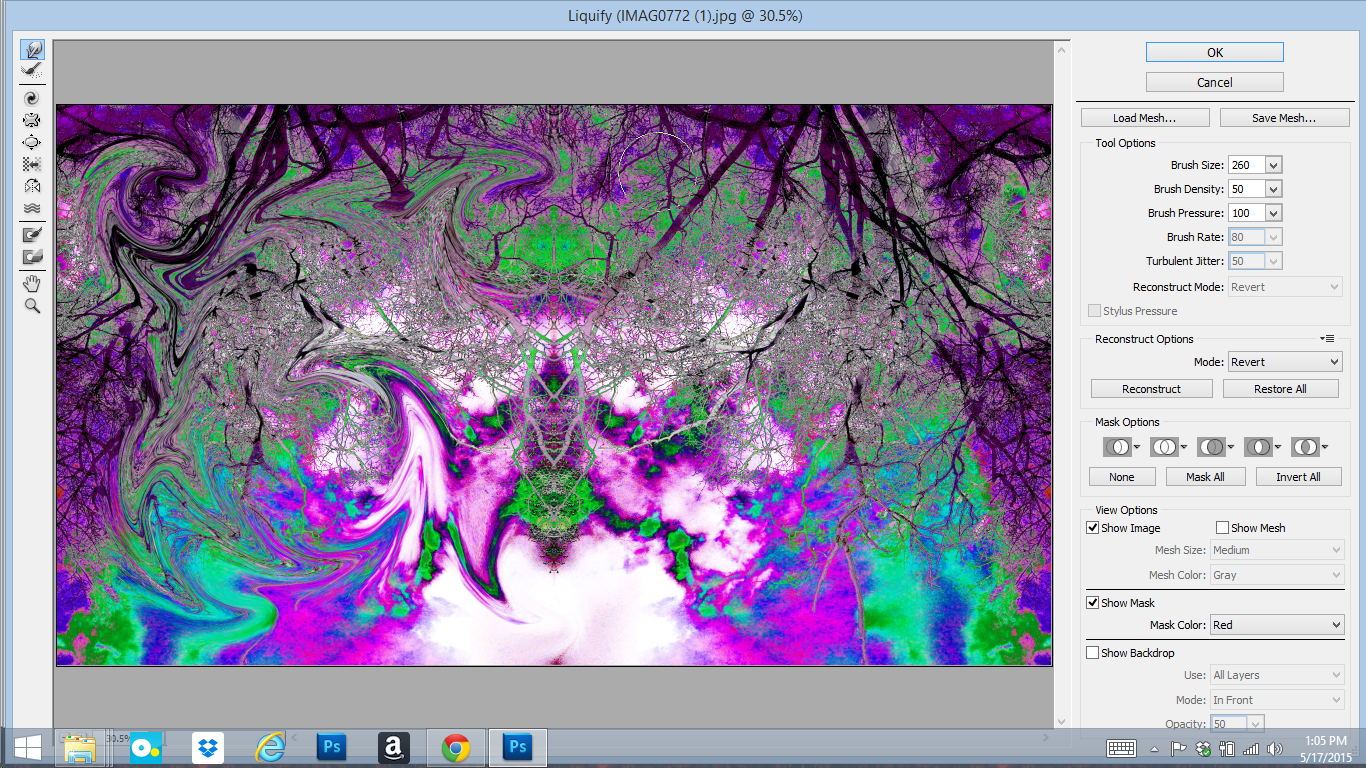
Task: Enable the Show Mesh checkbox
Action: 1222,528
